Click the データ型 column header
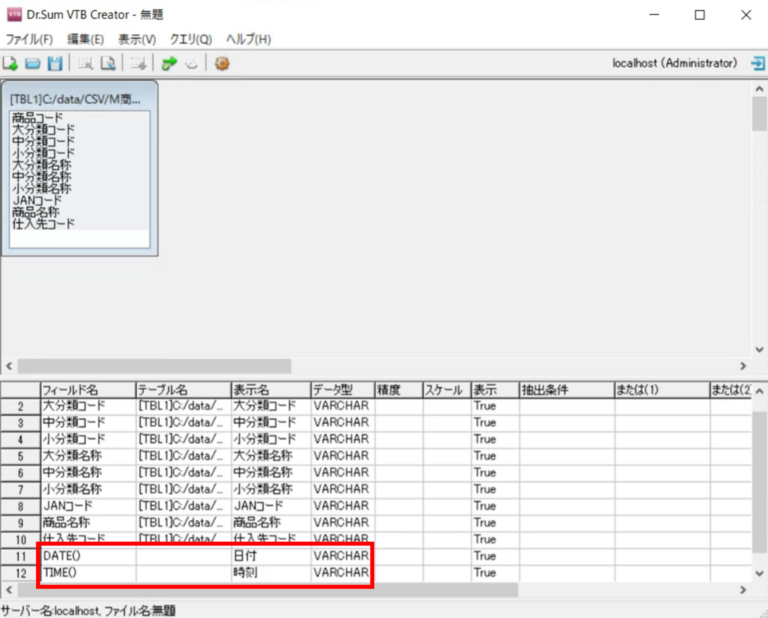The width and height of the screenshot is (768, 618). pos(340,389)
